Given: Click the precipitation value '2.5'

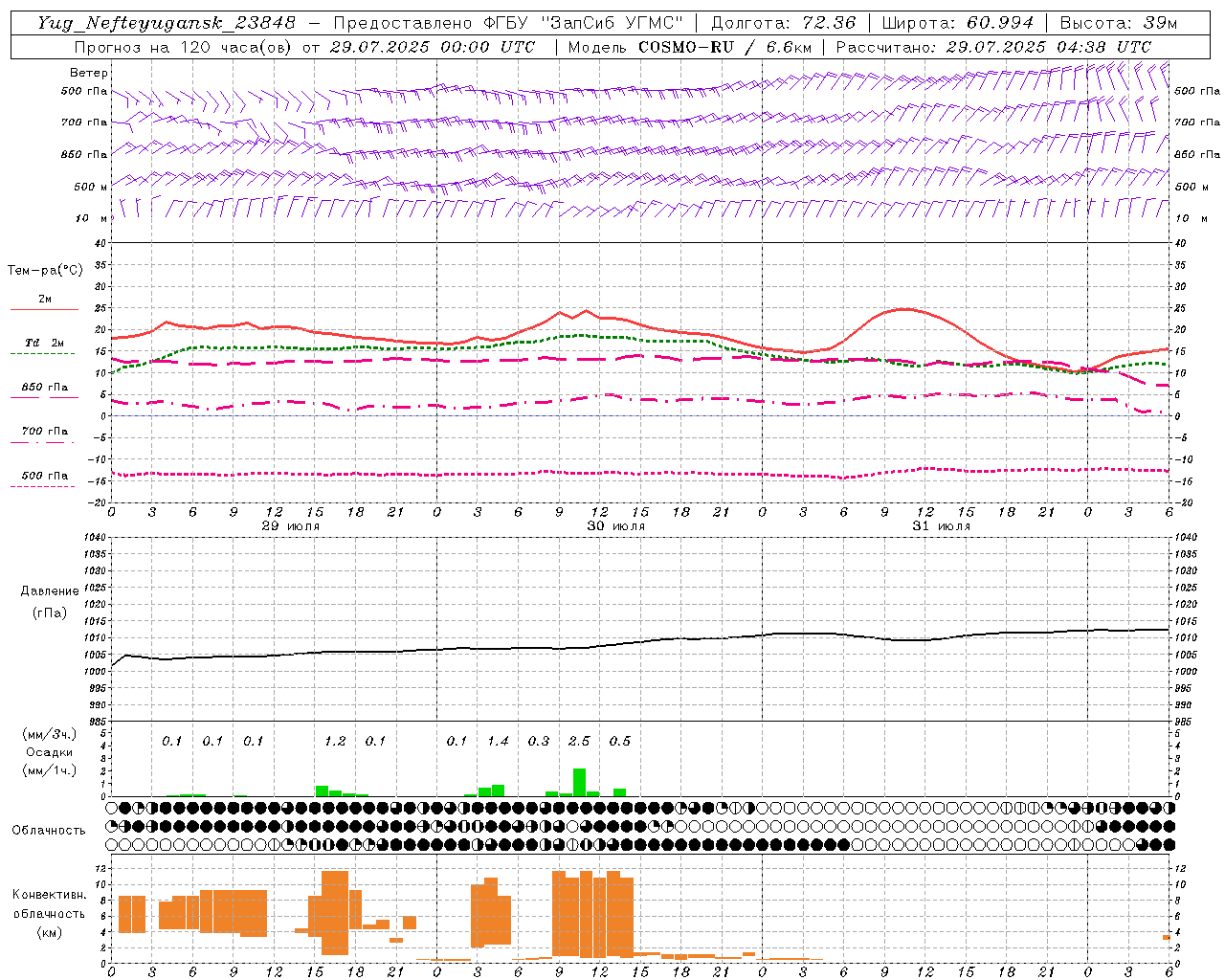Looking at the screenshot, I should coord(579,742).
